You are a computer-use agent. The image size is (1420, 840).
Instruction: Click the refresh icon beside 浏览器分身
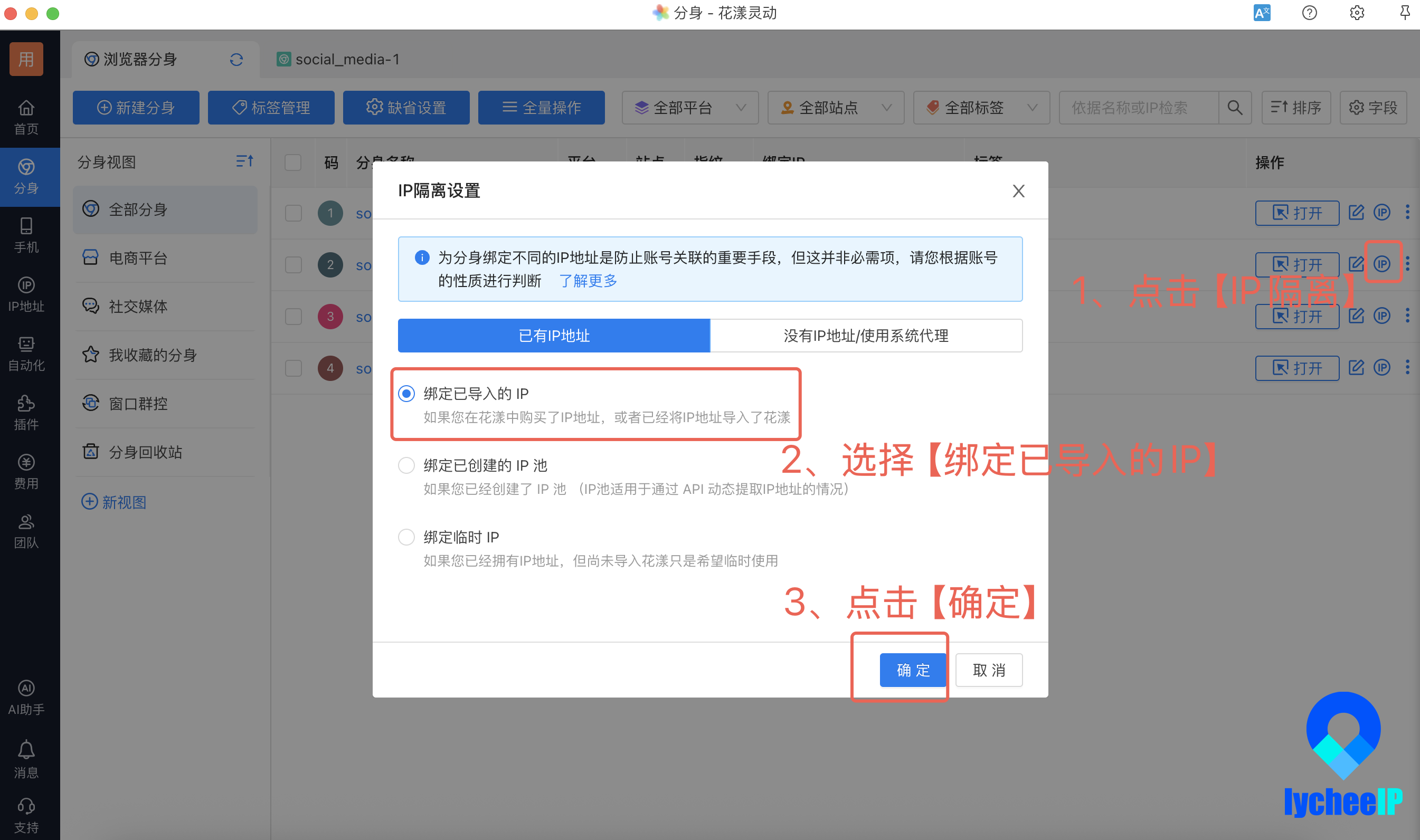click(236, 60)
